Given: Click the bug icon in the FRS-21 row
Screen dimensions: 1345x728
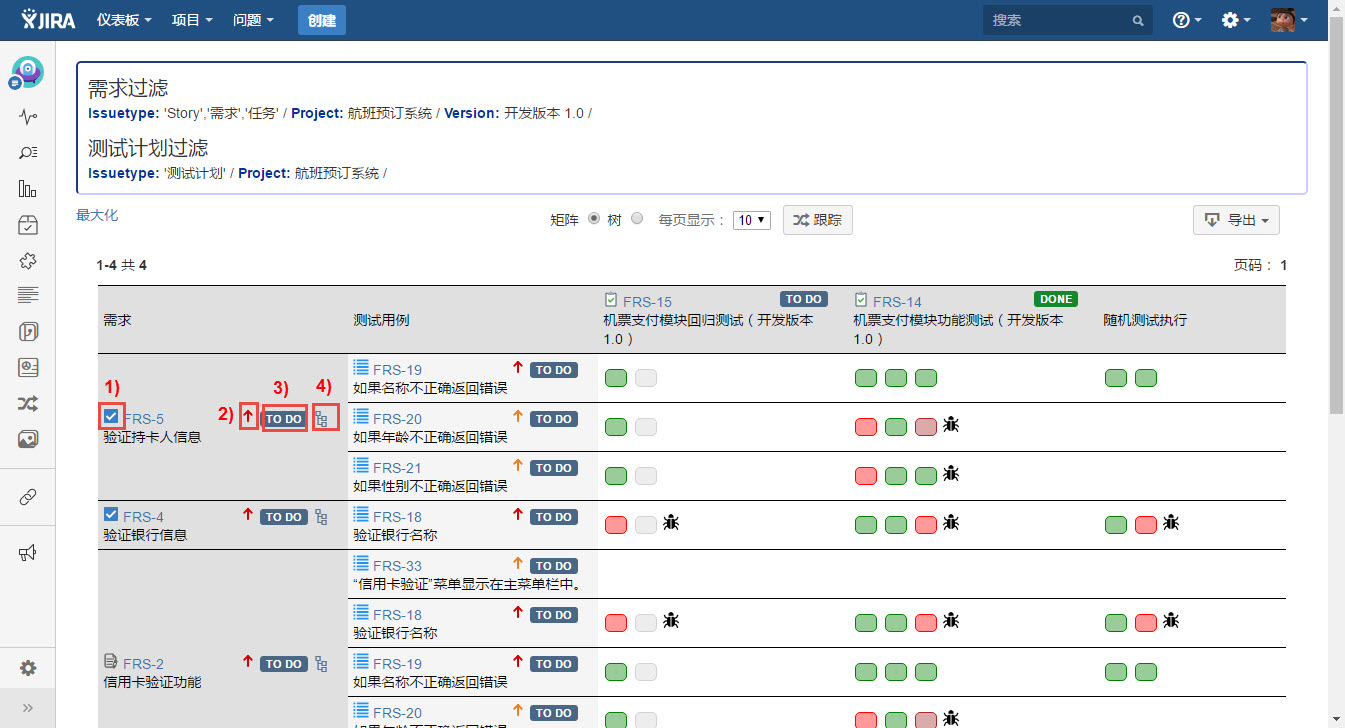Looking at the screenshot, I should click(951, 474).
